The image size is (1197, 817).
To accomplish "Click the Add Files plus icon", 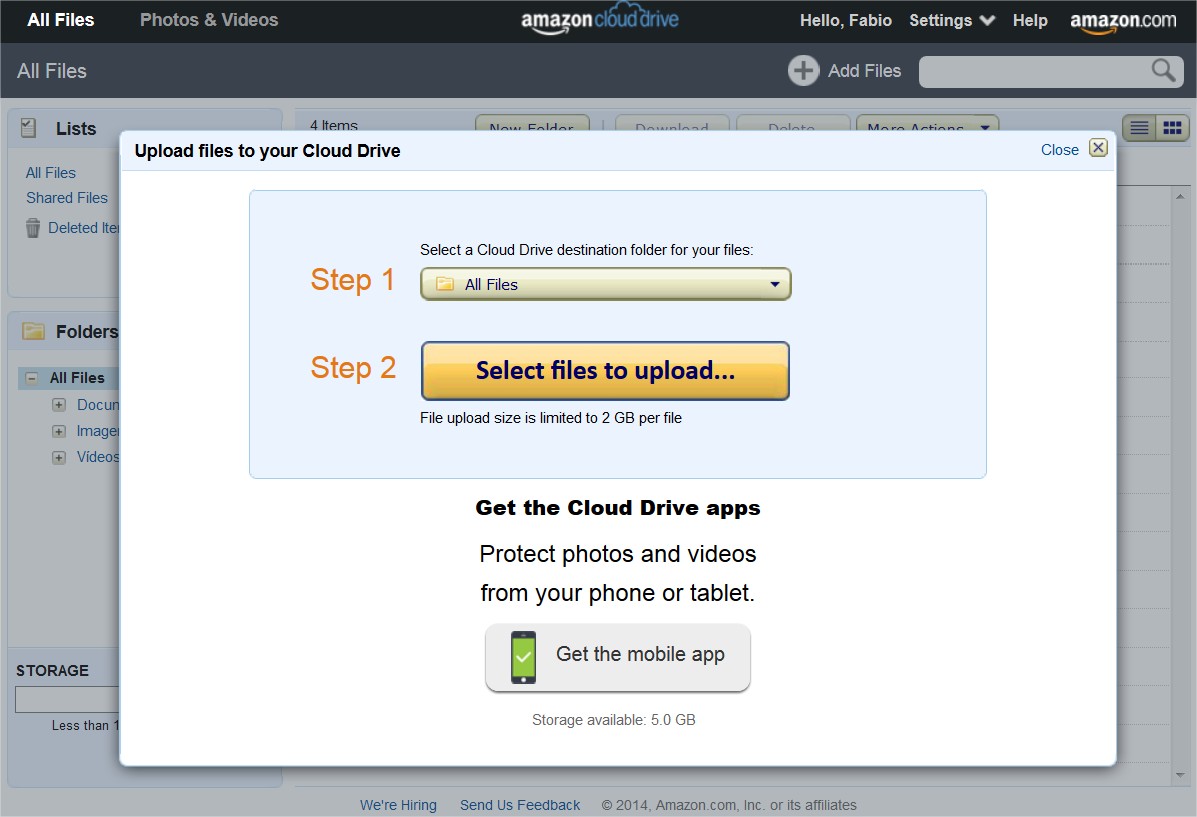I will (803, 71).
